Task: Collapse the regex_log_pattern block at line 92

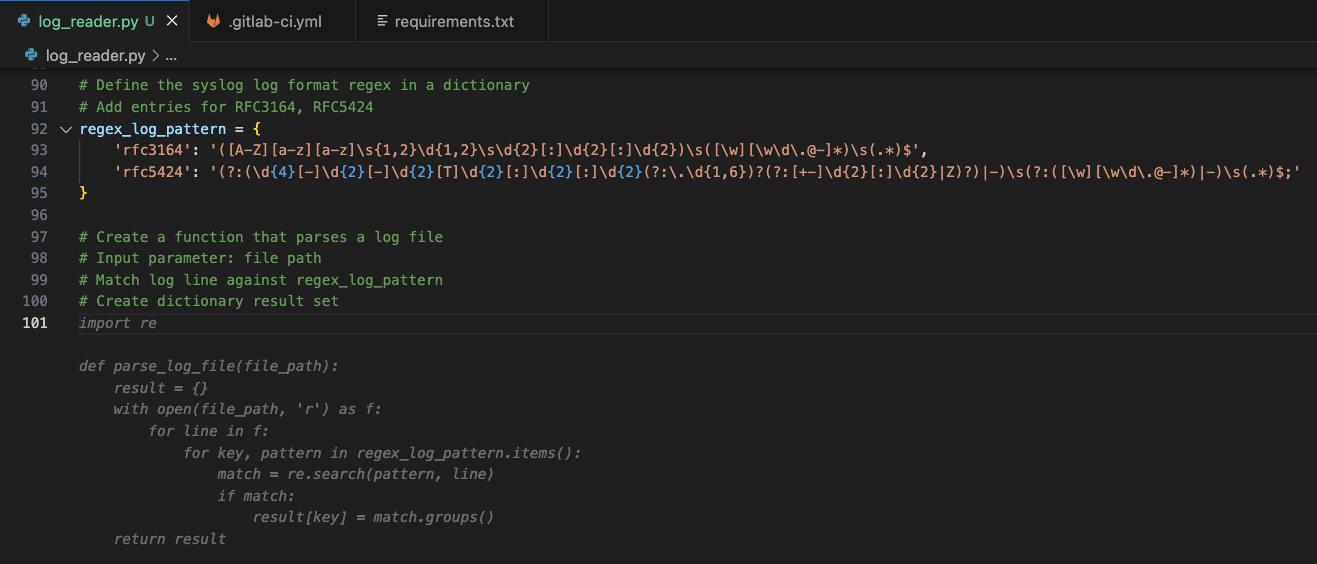Action: coord(65,129)
